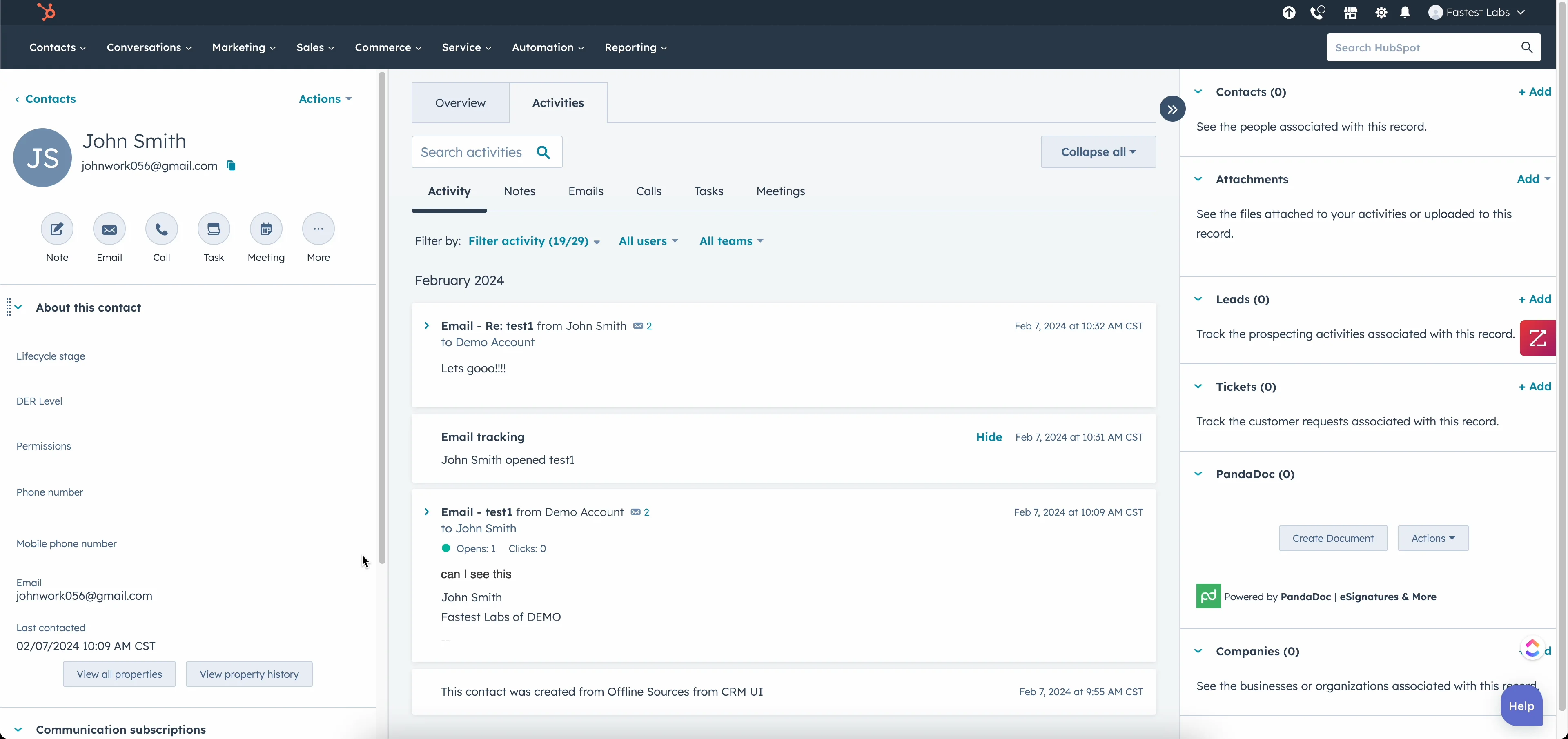The height and width of the screenshot is (739, 1568).
Task: Open the More actions ellipsis icon
Action: coord(318,229)
